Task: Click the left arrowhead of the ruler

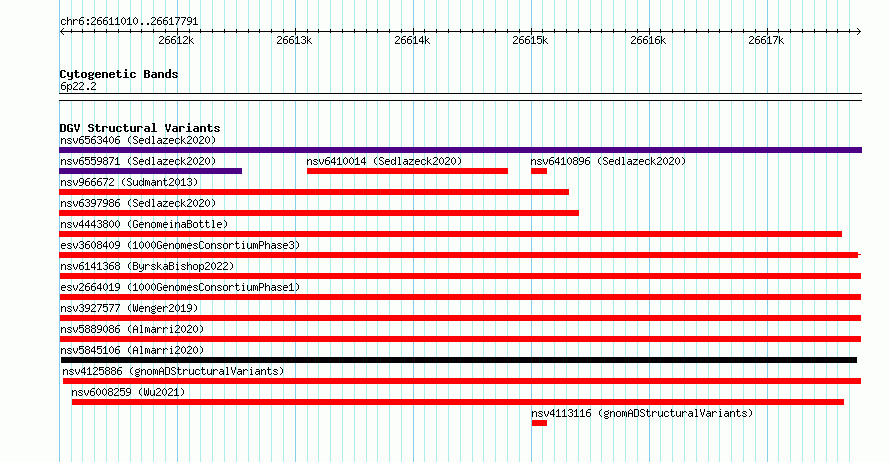Action: (x=62, y=32)
